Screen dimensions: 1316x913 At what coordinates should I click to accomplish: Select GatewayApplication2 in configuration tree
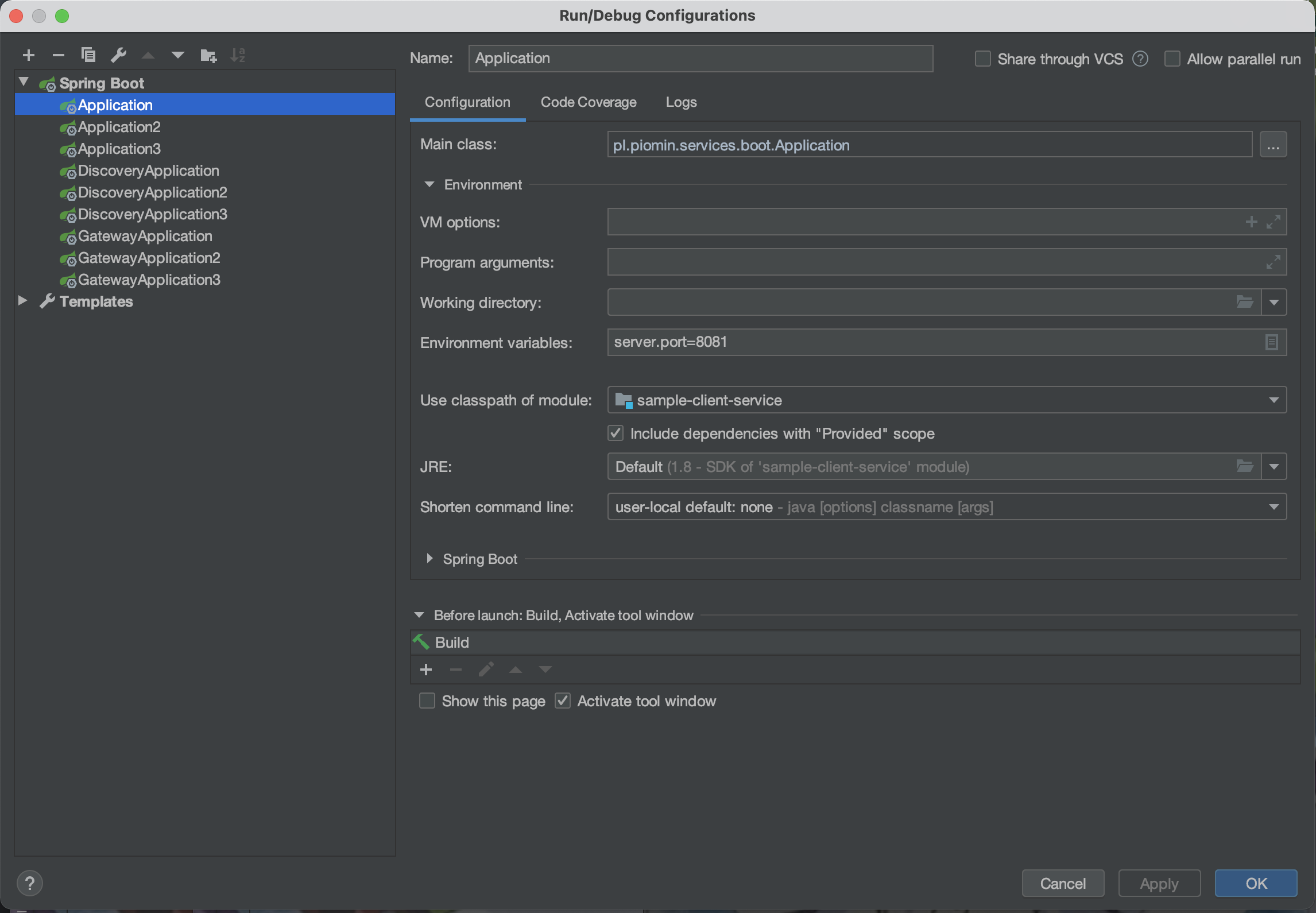click(x=149, y=258)
